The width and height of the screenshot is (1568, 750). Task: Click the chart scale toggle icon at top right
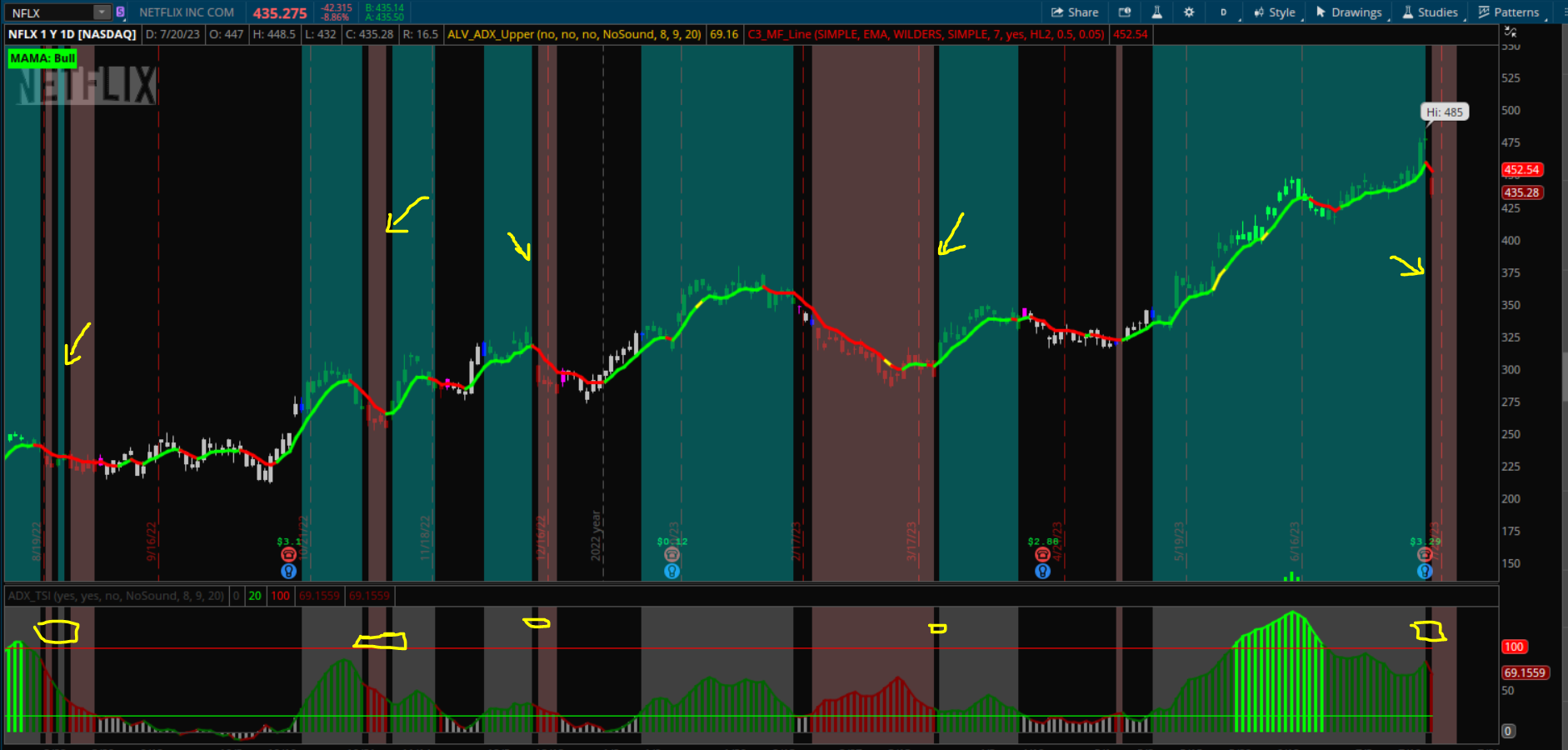coord(1510,32)
